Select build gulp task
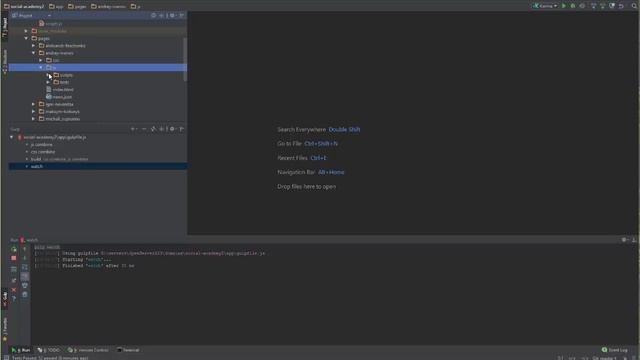The width and height of the screenshot is (640, 360). 36,159
